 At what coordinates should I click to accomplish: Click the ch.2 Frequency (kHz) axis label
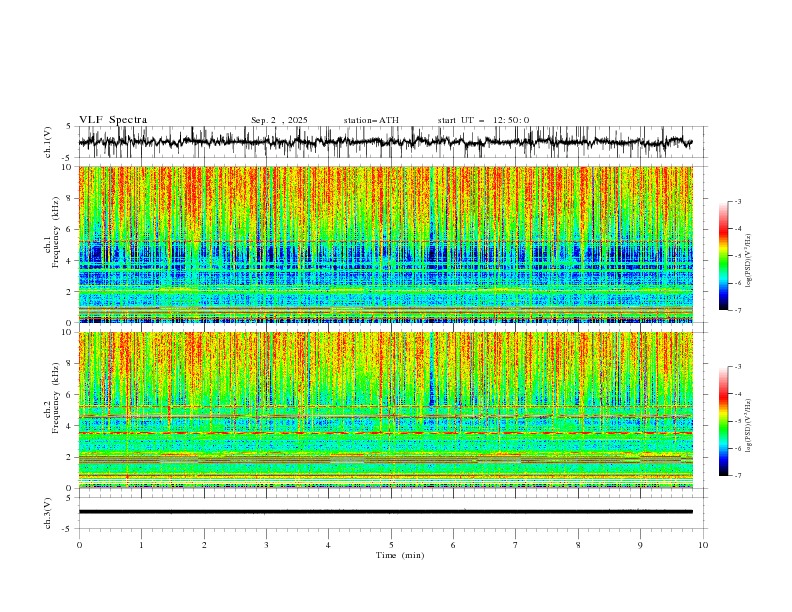(53, 398)
